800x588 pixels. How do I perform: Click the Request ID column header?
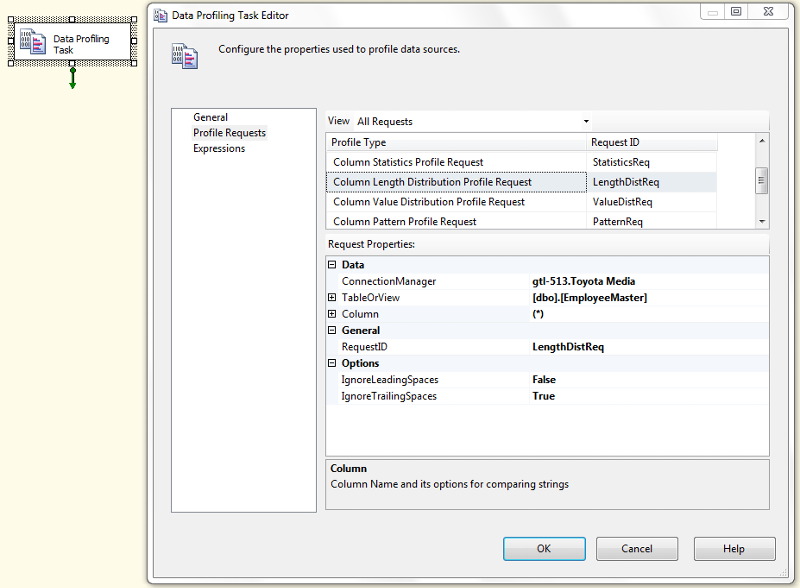tap(652, 142)
